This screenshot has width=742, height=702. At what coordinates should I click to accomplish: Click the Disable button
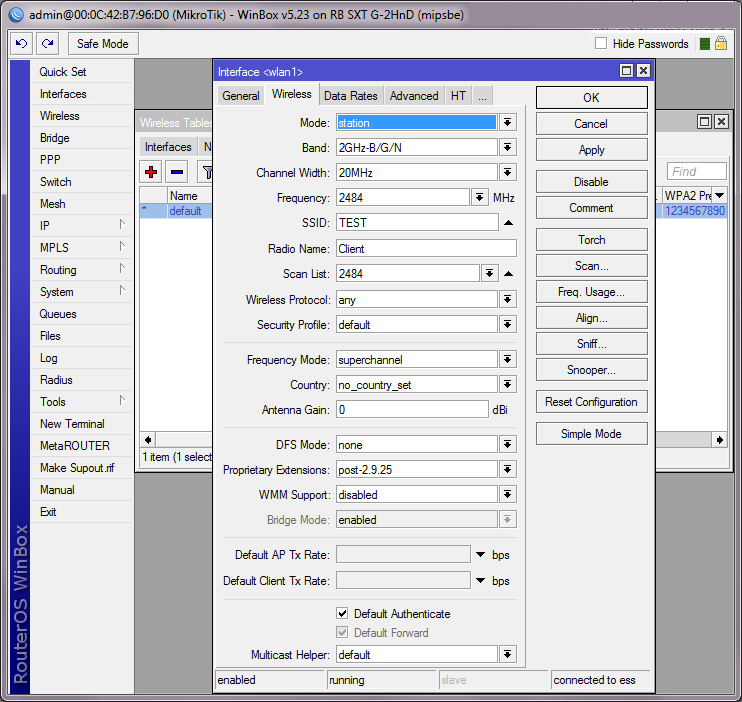(592, 182)
